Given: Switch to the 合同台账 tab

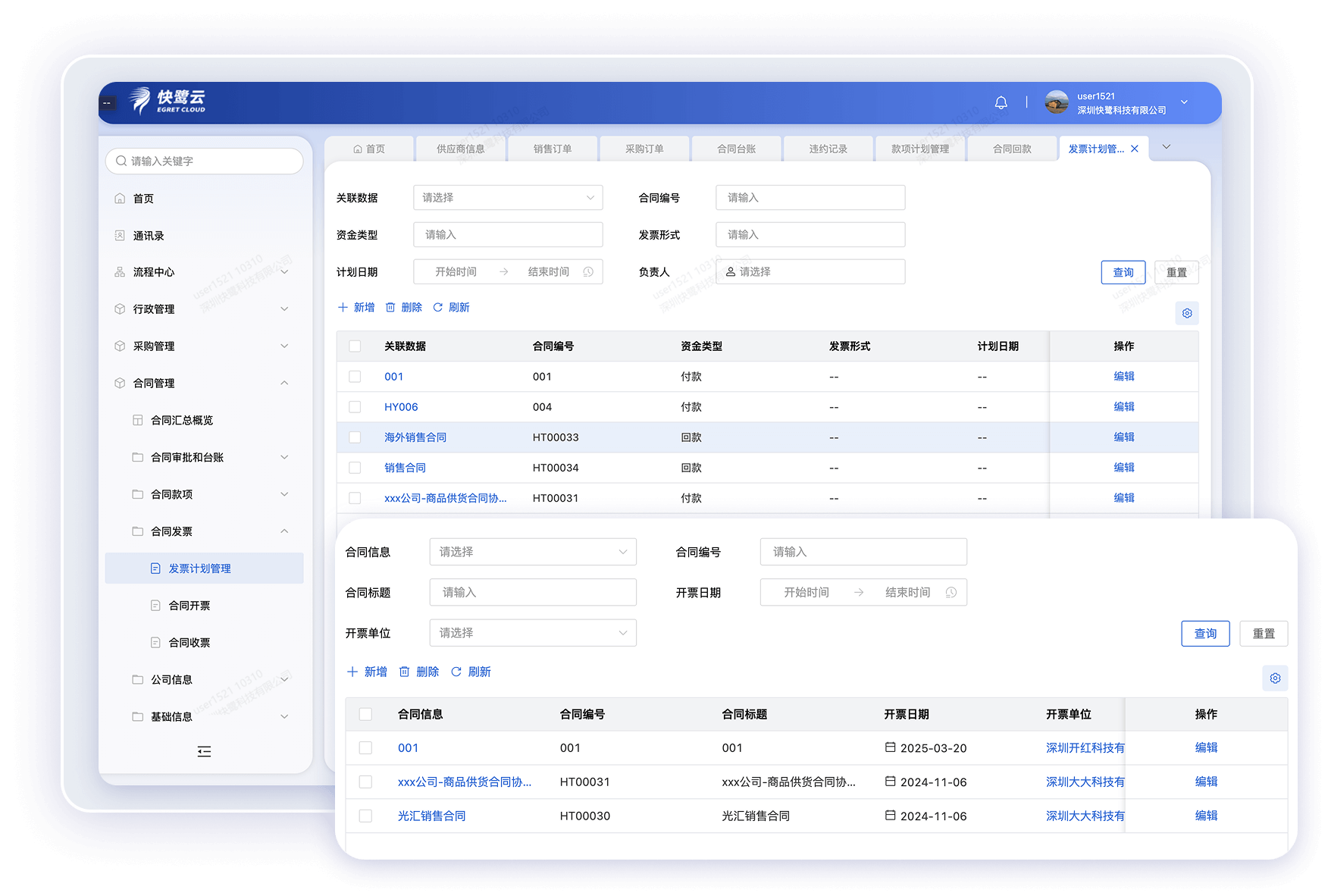Looking at the screenshot, I should coord(737,149).
